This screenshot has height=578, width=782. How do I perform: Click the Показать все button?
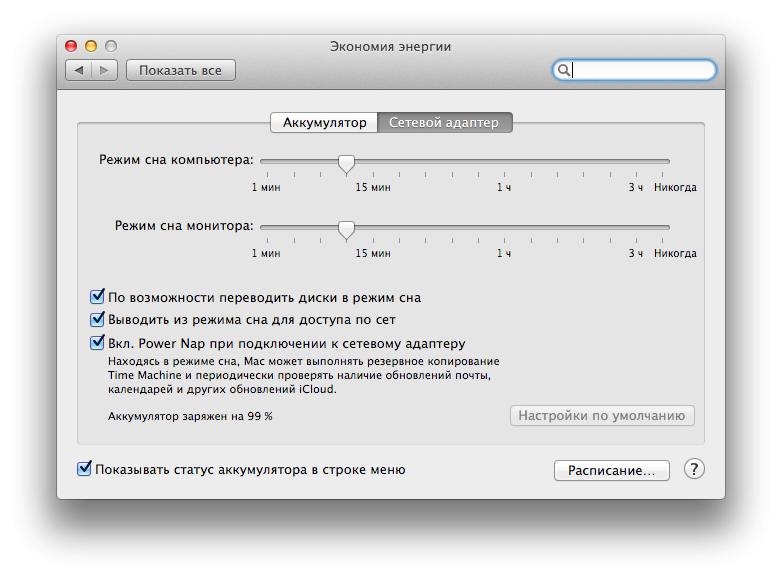(181, 70)
